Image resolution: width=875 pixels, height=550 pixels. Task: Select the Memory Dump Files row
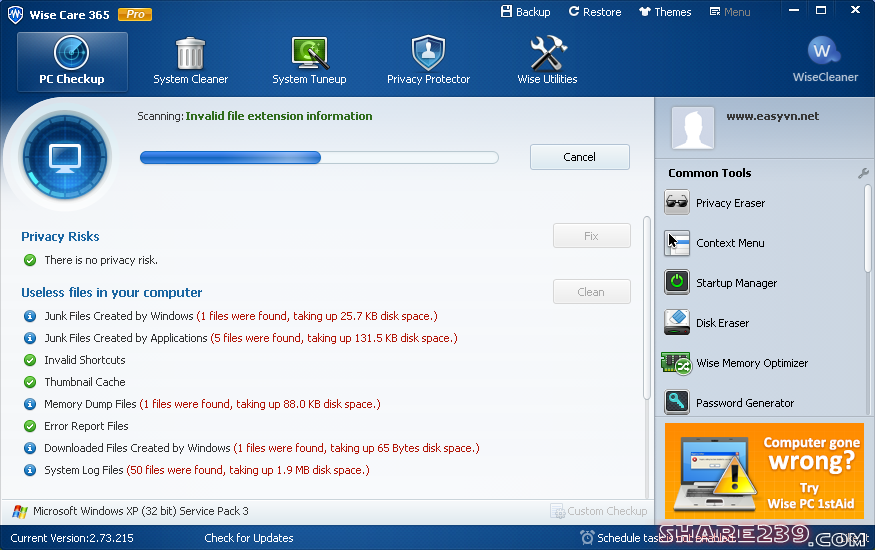[x=202, y=404]
